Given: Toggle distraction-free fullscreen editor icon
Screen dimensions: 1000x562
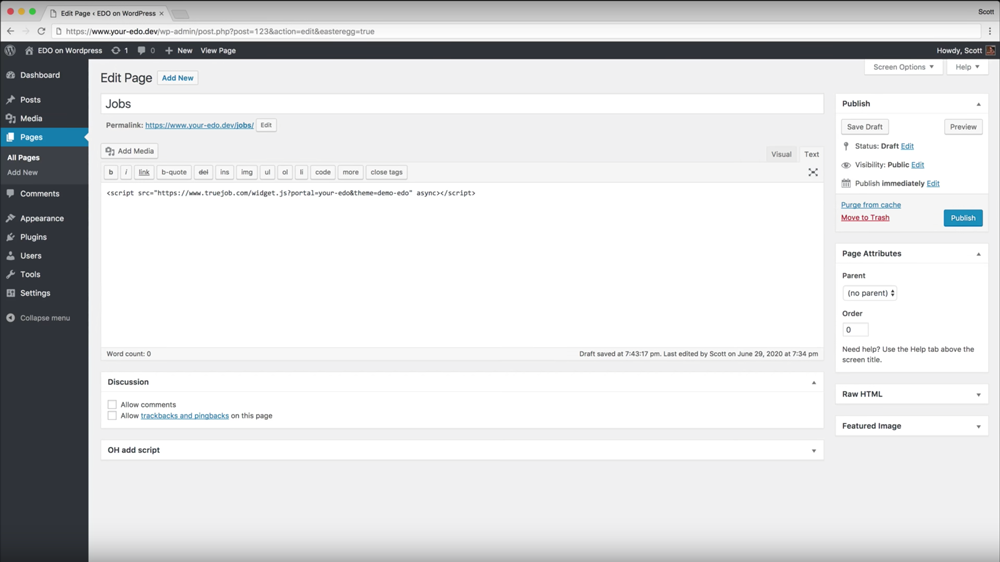Looking at the screenshot, I should pos(813,172).
